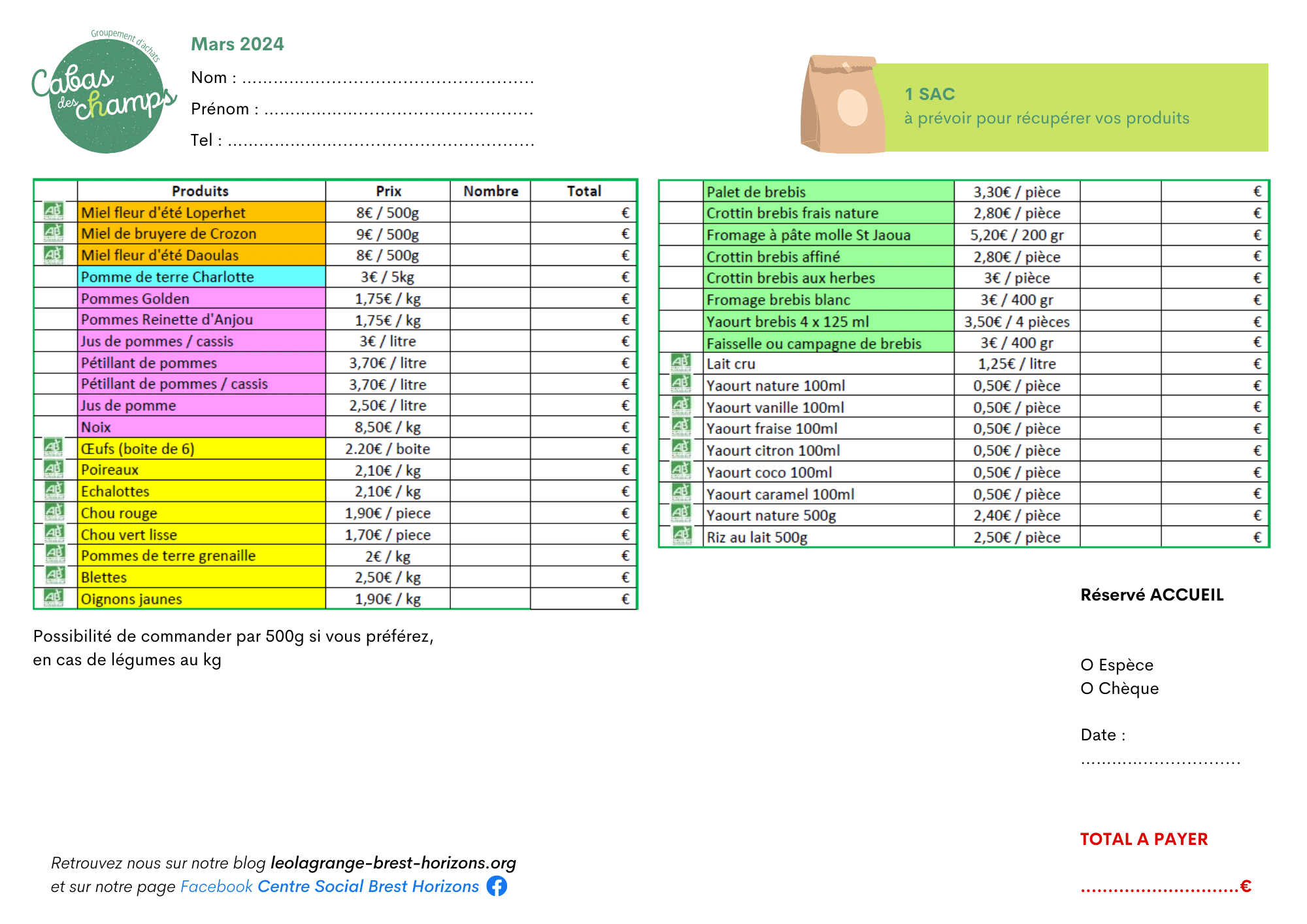Open leolagrange-brest-horizons.org blog link
This screenshot has width=1307, height=924.
pyautogui.click(x=393, y=863)
